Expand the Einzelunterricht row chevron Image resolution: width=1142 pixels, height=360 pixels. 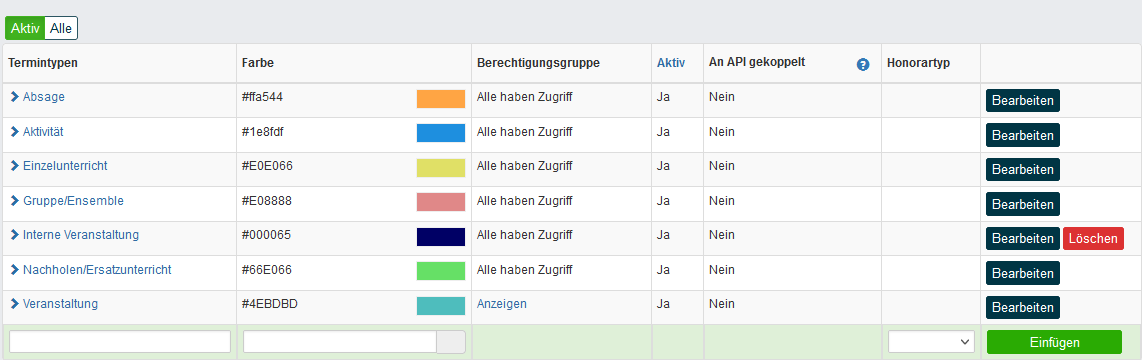pos(14,165)
